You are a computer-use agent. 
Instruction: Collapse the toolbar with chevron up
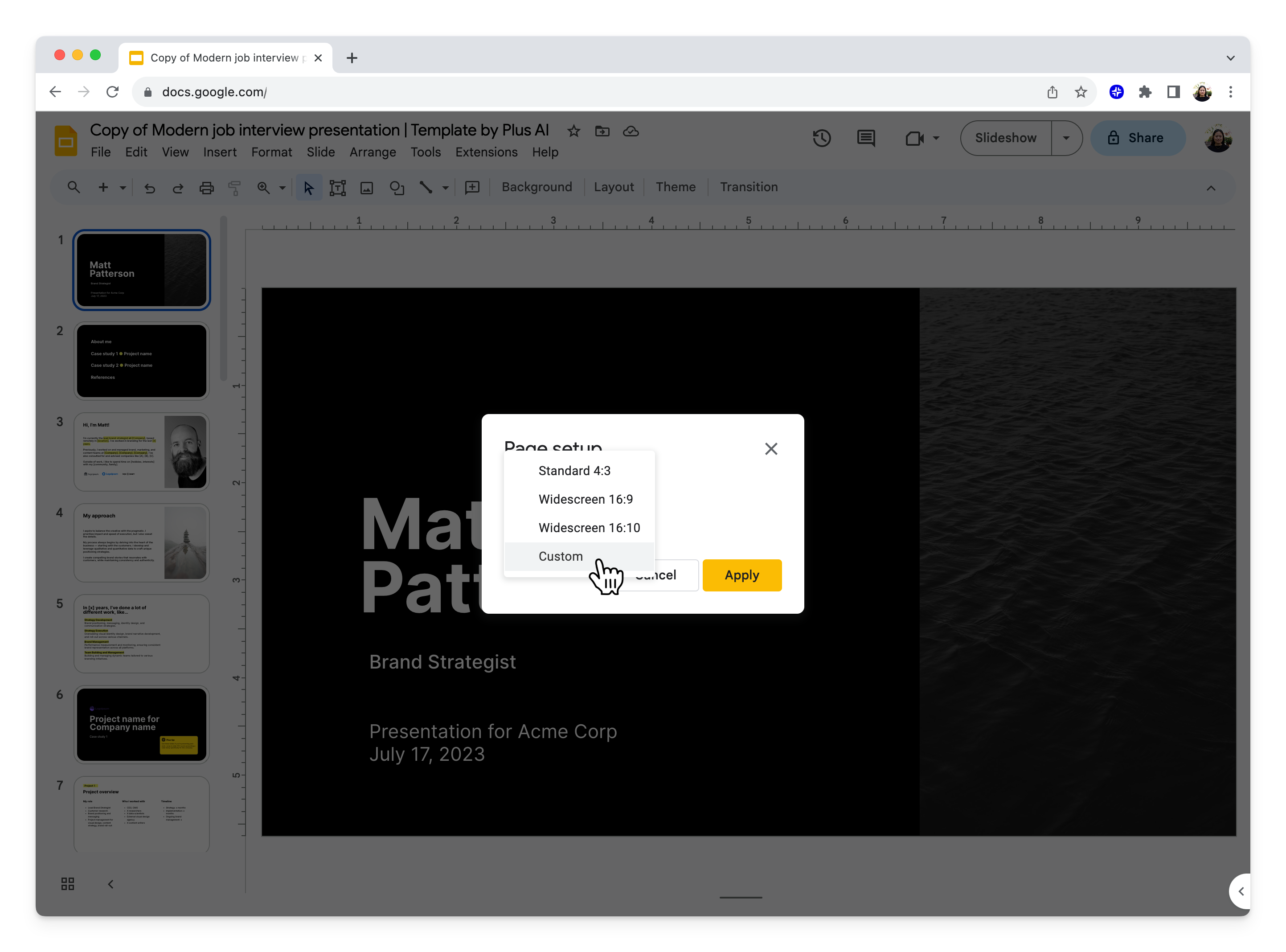[x=1211, y=189]
